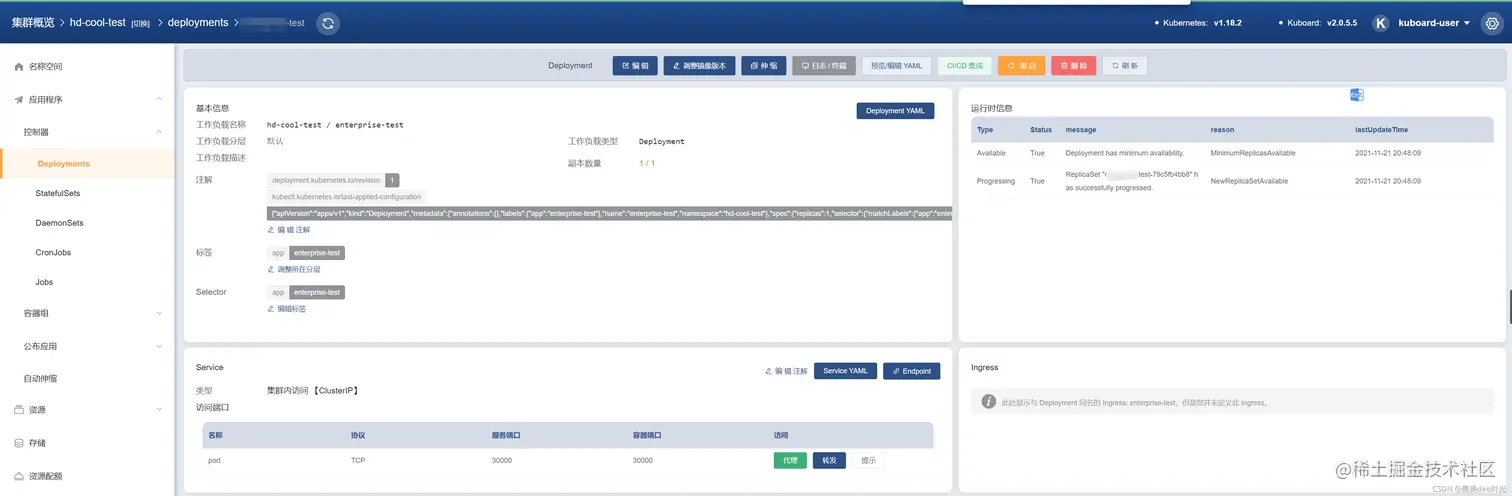Click the 伸缩 scale button
This screenshot has height=496, width=1512.
[x=765, y=66]
